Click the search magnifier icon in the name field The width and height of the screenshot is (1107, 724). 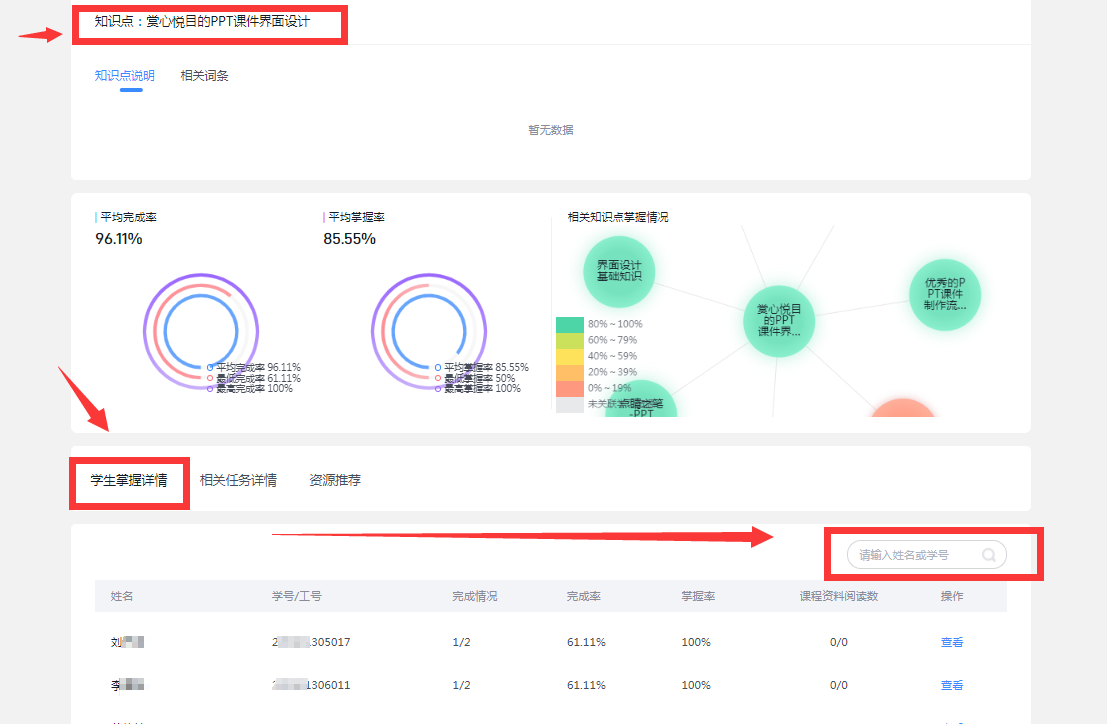[x=988, y=555]
